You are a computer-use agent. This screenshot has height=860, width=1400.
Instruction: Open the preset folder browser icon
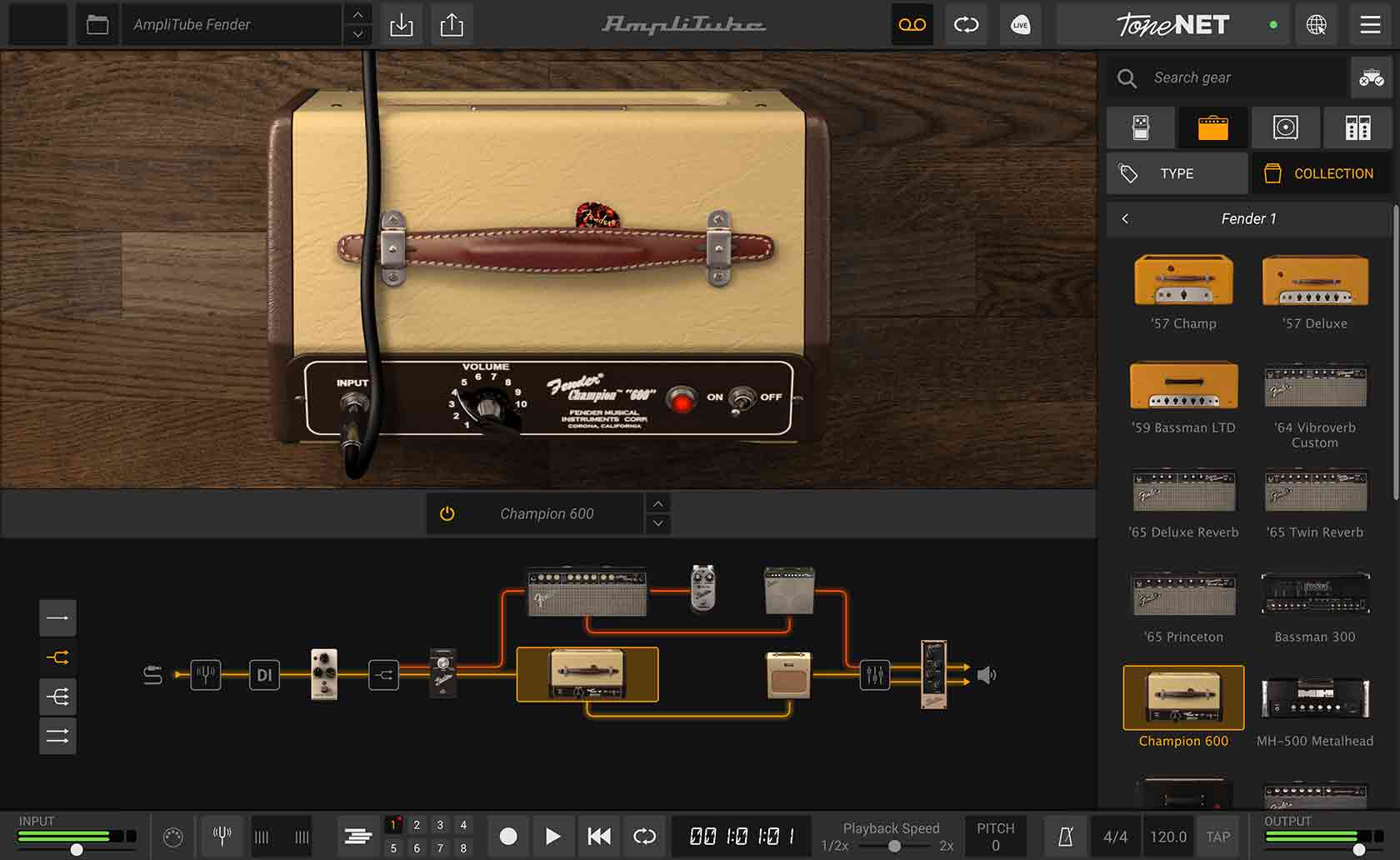click(97, 25)
